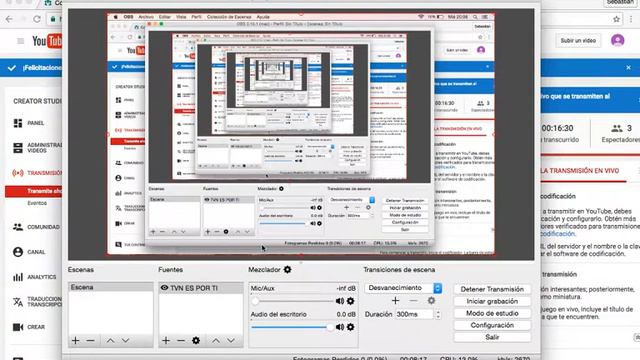The image size is (640, 360).
Task: Open Mic/Aux gear settings
Action: (x=350, y=301)
